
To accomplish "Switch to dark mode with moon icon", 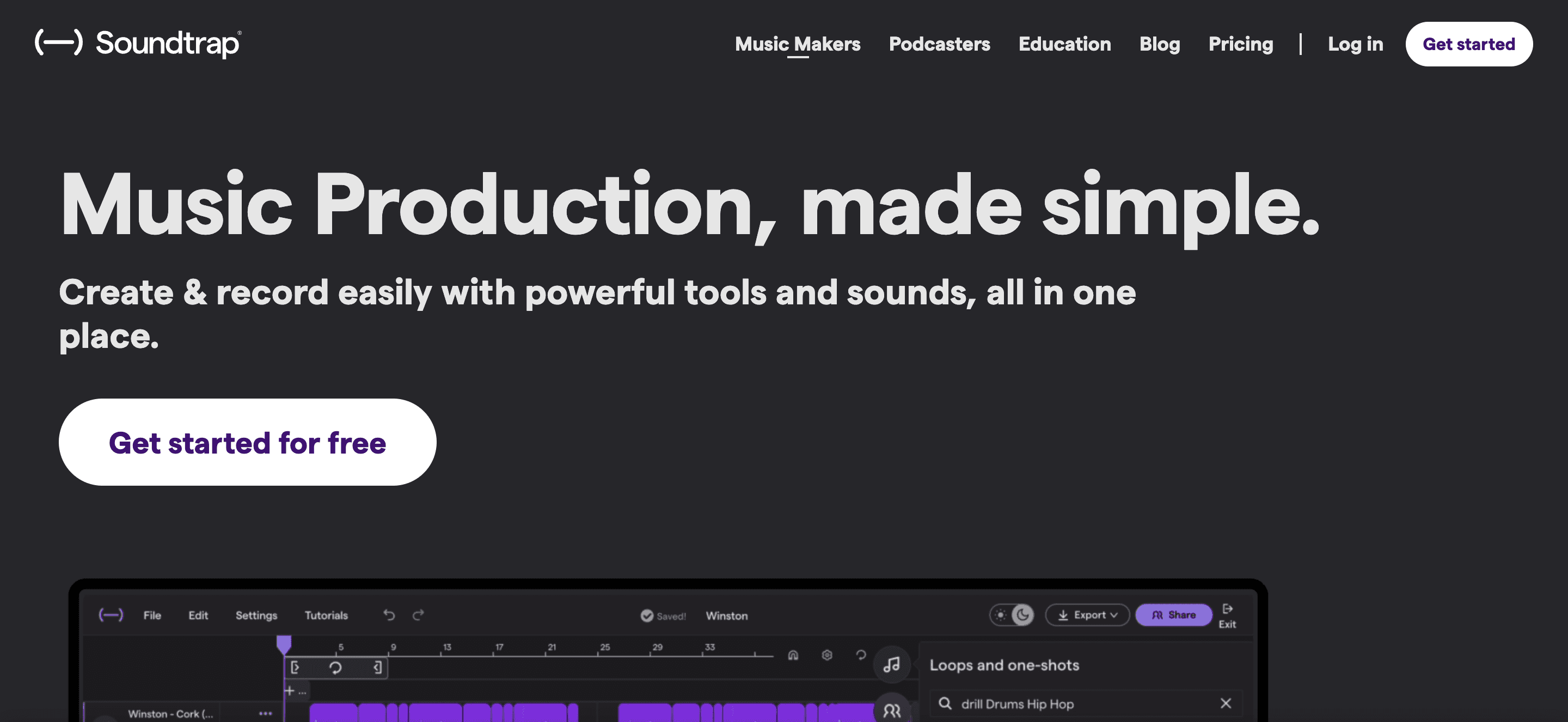I will tap(1022, 615).
